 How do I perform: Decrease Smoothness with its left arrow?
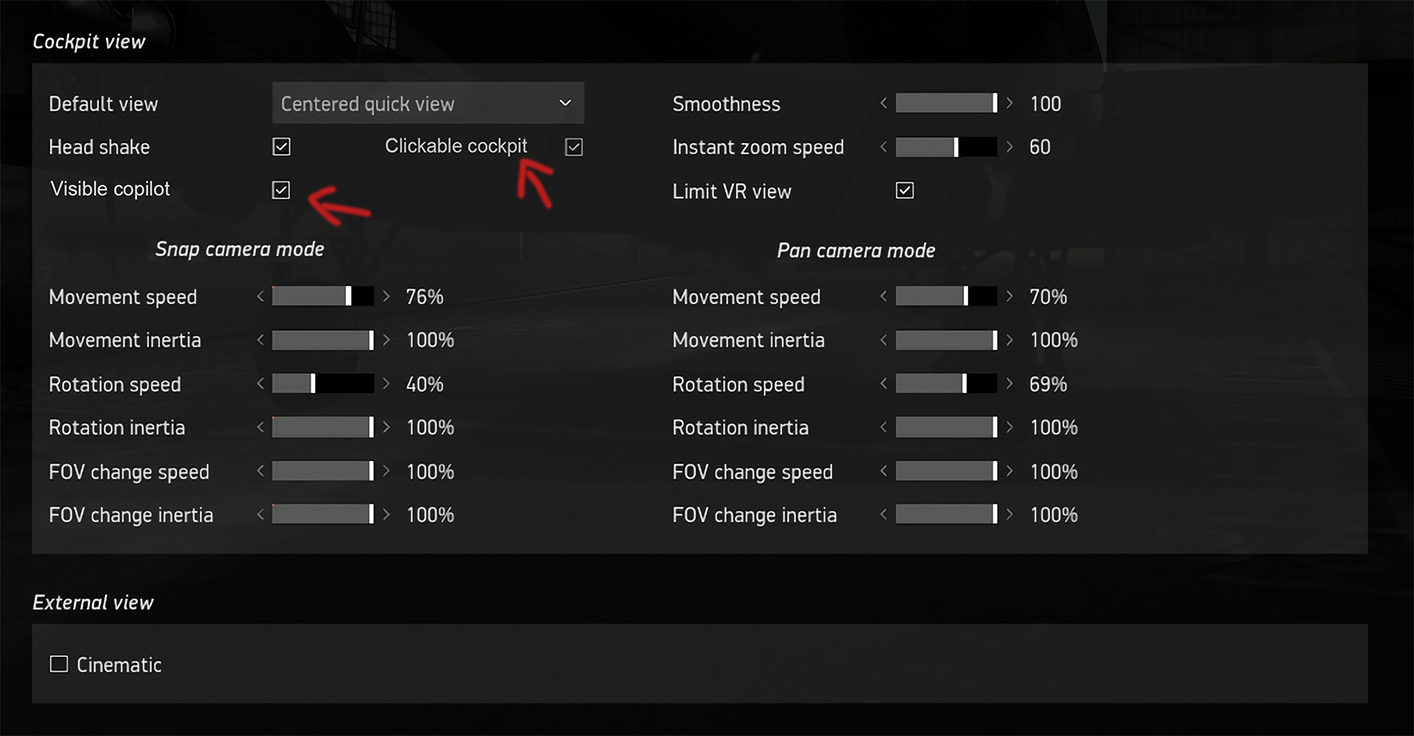tap(883, 103)
